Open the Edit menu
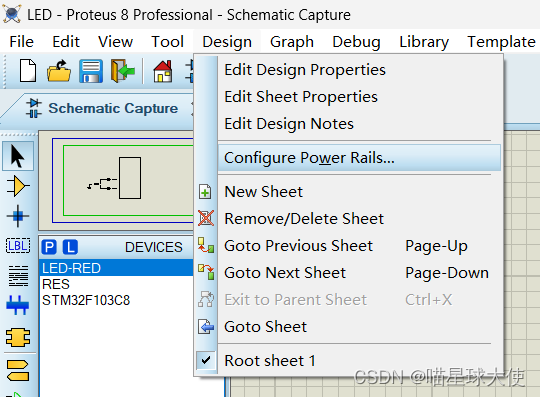 [66, 42]
